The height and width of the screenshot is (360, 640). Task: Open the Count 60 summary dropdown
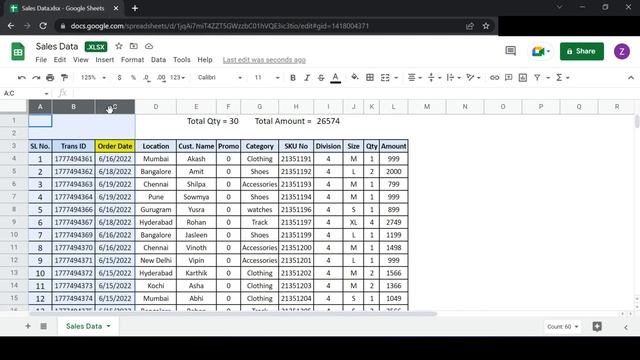562,327
